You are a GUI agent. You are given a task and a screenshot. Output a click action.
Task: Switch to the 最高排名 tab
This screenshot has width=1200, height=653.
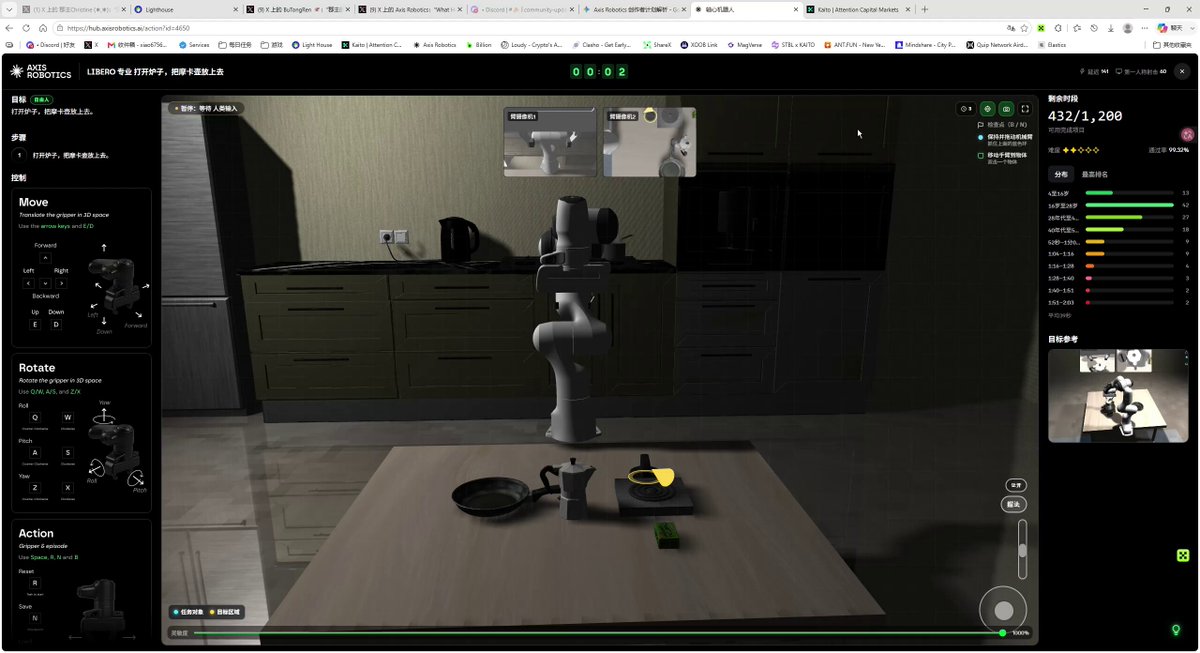pos(1095,174)
